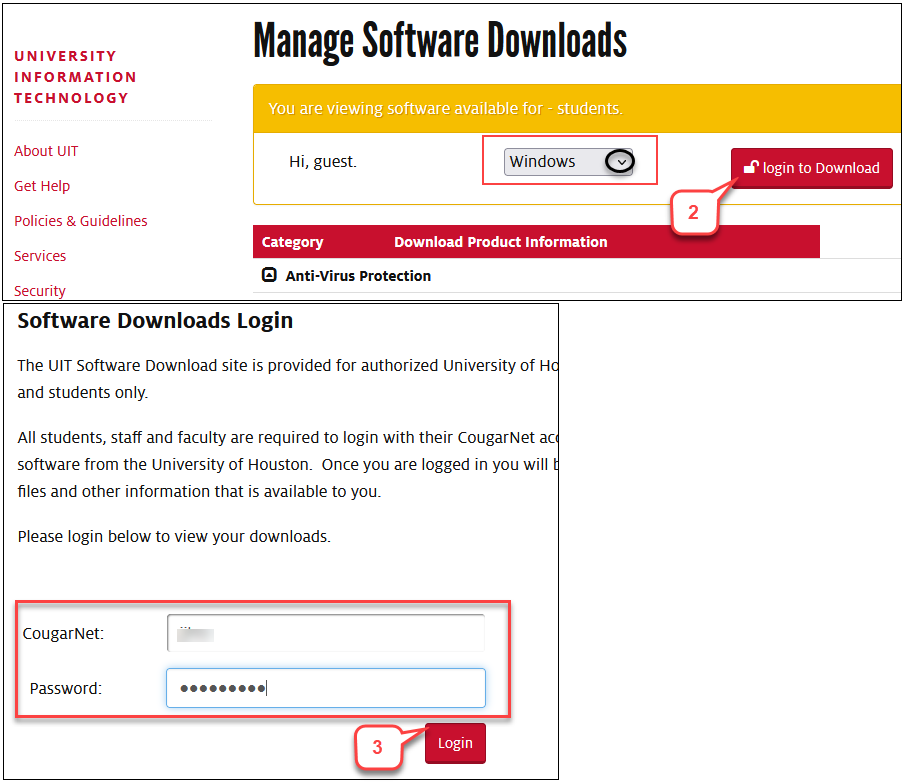Open the Security sidebar link
The image size is (905, 784).
click(40, 291)
